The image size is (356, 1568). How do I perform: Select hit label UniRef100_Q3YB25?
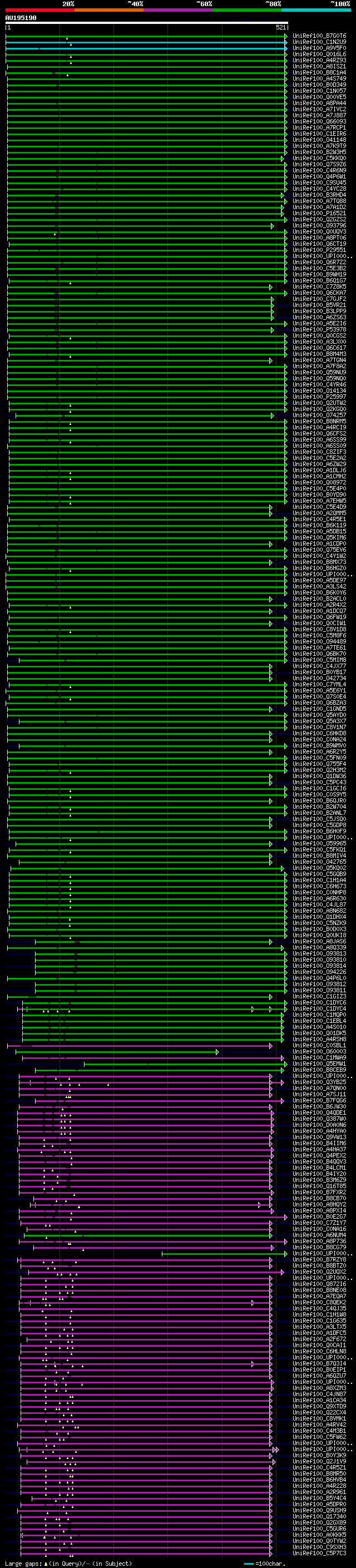pyautogui.click(x=319, y=1082)
